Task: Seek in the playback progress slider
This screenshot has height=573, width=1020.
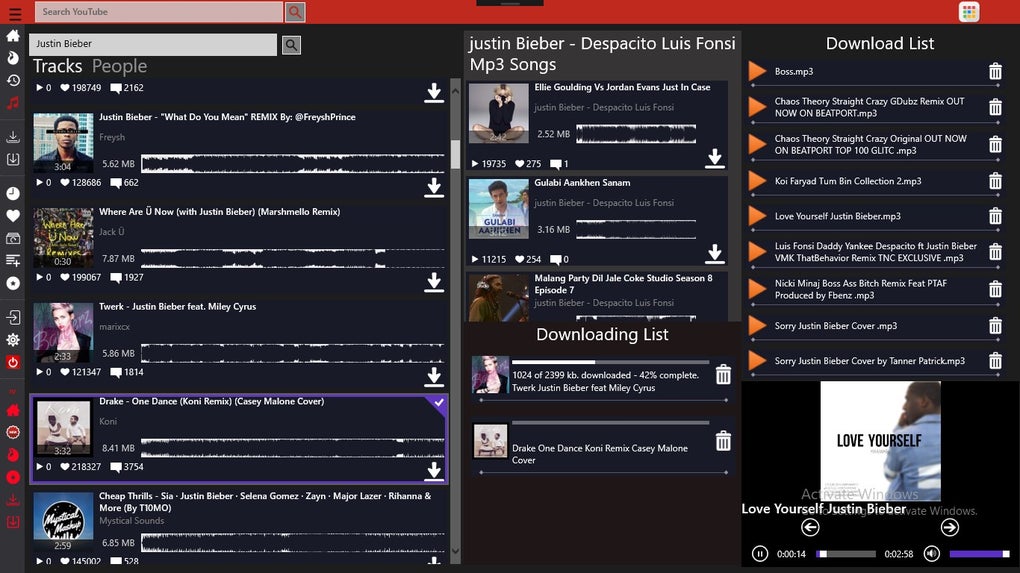Action: point(846,554)
